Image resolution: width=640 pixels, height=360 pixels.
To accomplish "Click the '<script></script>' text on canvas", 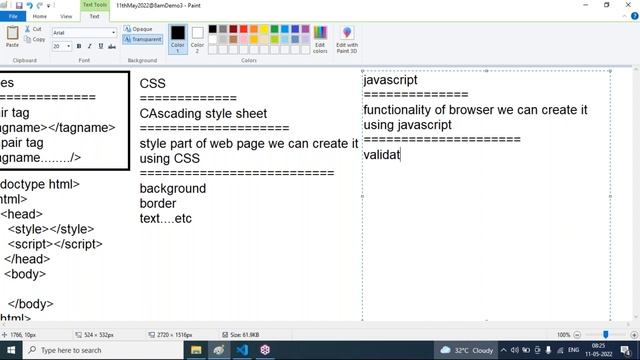I will [55, 244].
